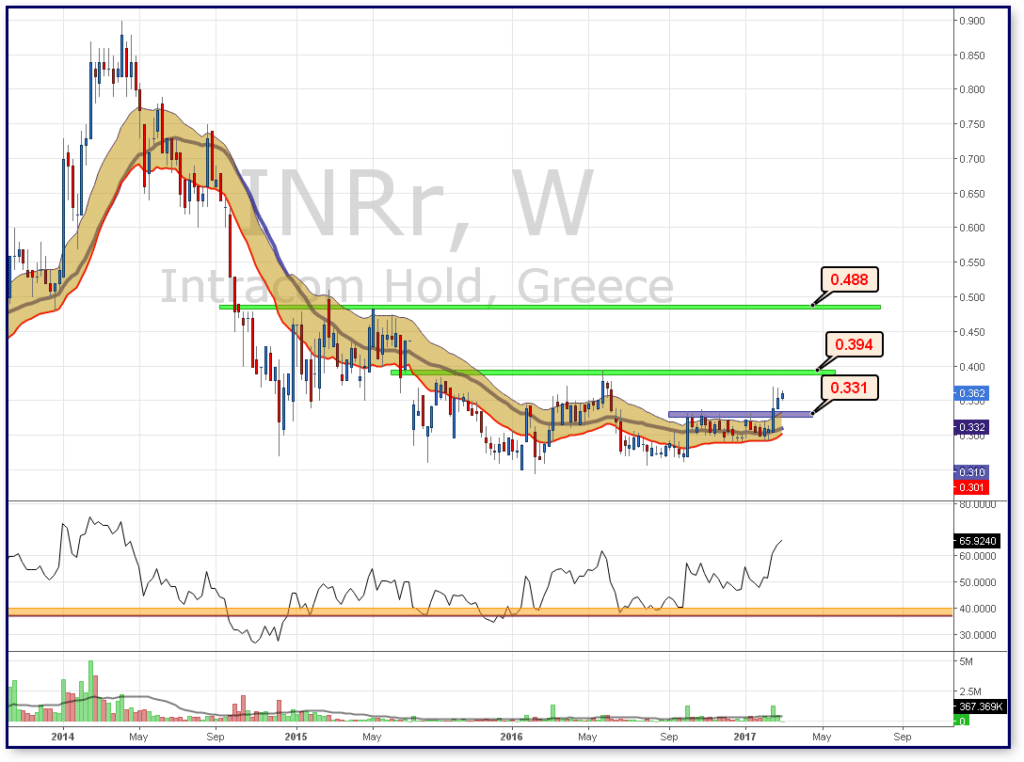The image size is (1024, 762).
Task: Select the green horizontal line at 0.394
Action: [x=613, y=372]
